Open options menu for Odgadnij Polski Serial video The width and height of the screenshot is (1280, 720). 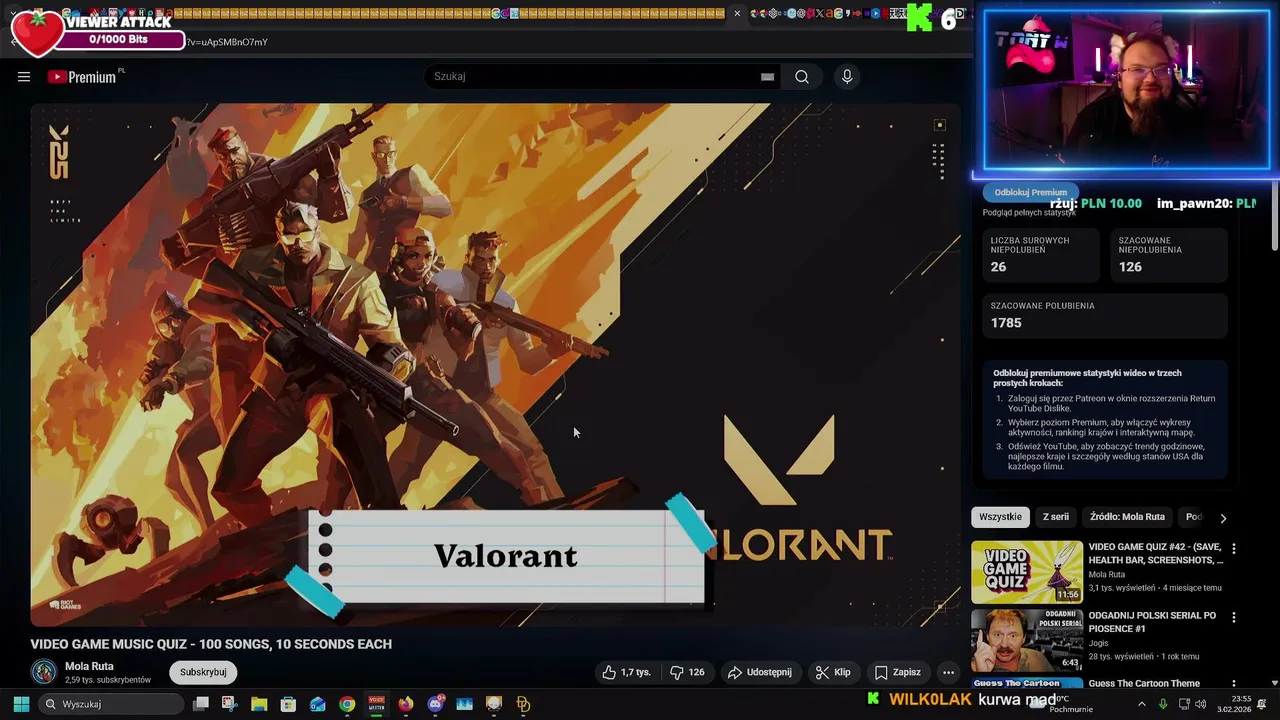[x=1233, y=618]
